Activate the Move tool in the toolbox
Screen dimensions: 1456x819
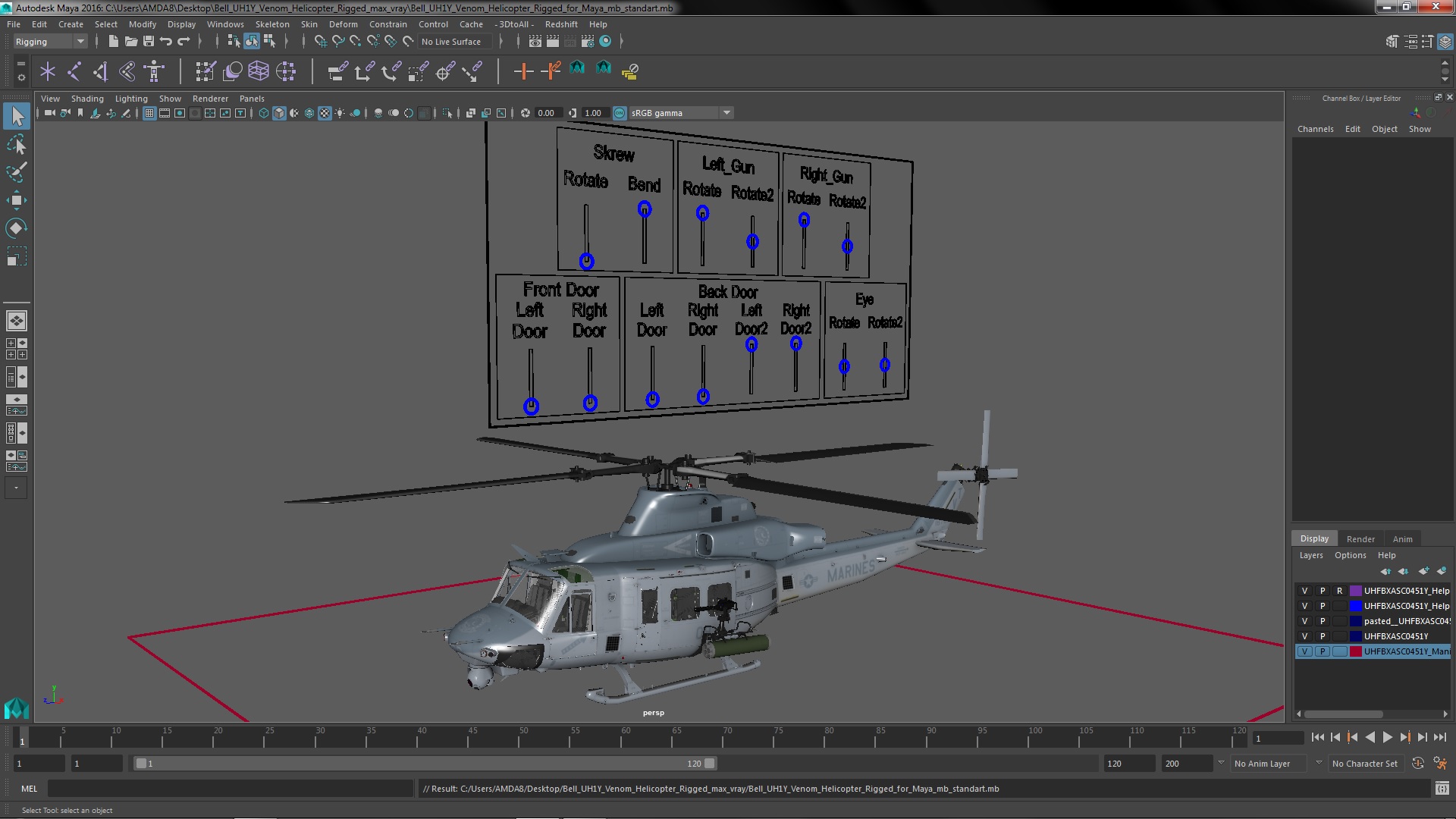(x=17, y=200)
